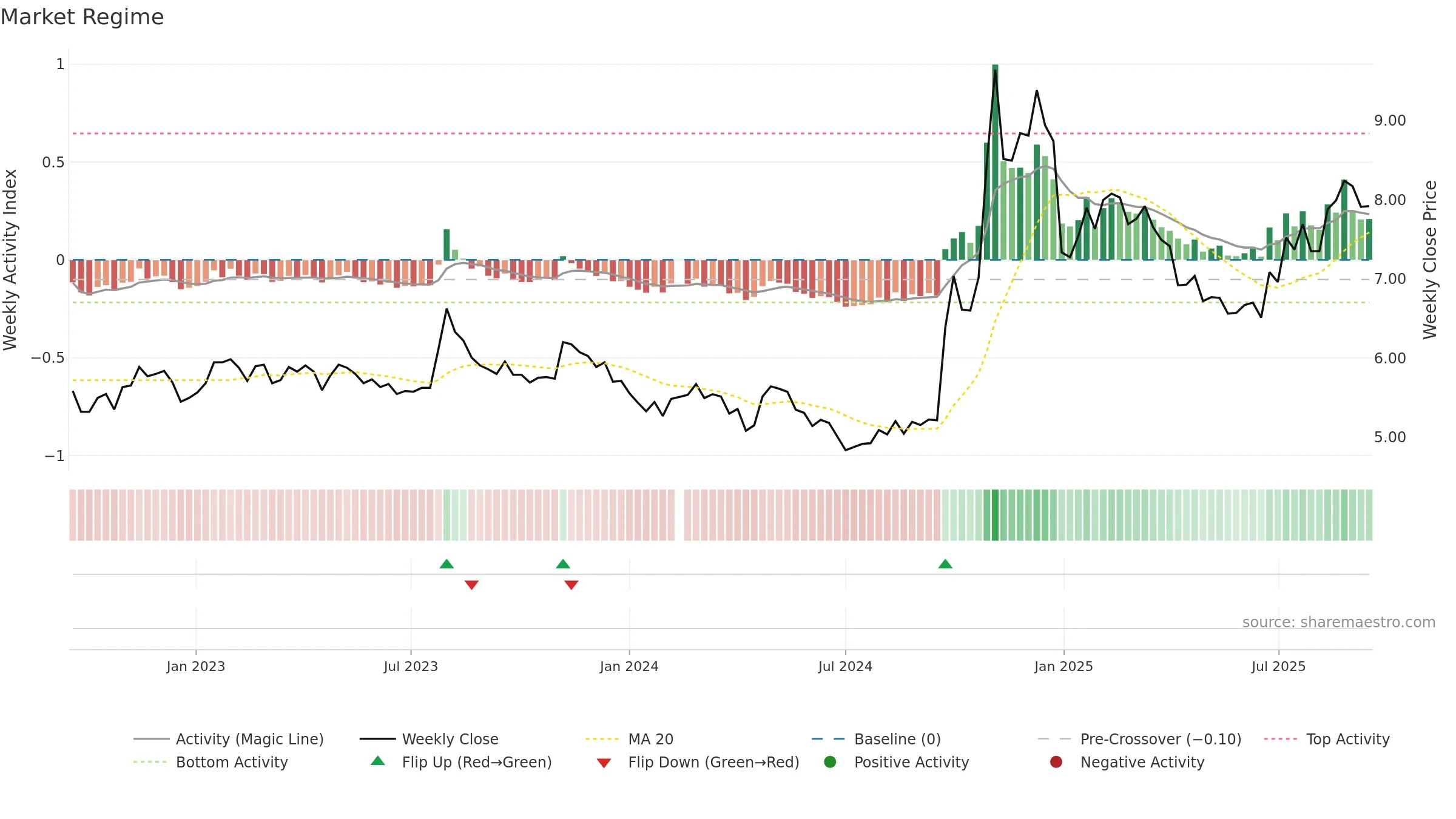This screenshot has width=1456, height=819.
Task: Click the Jul 2023 axis label
Action: click(x=411, y=667)
